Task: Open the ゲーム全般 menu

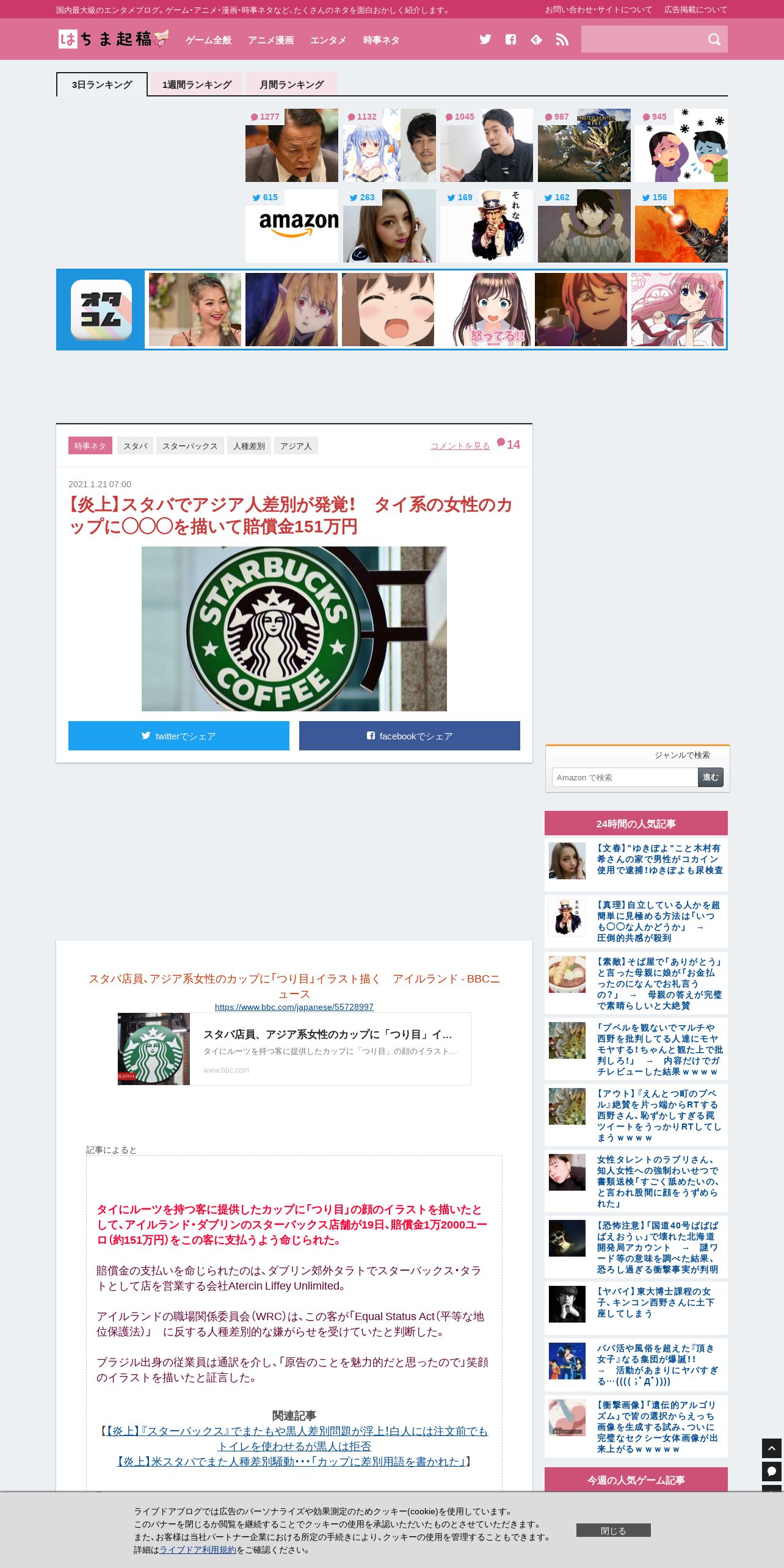Action: [x=208, y=40]
